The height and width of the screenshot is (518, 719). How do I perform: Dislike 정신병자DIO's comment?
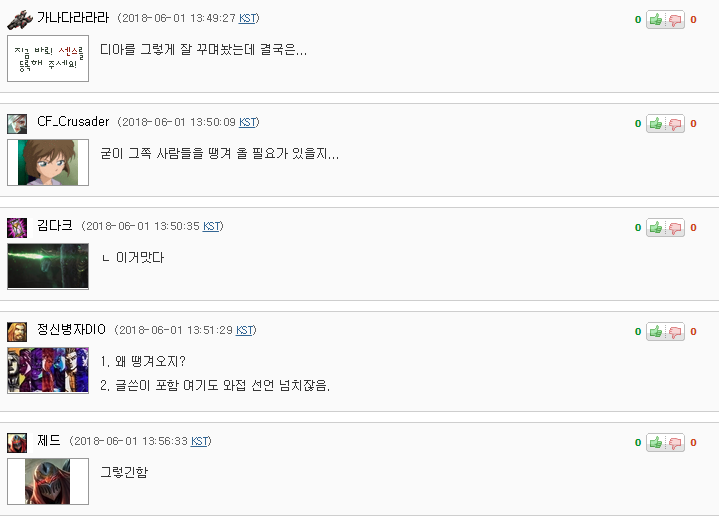click(675, 331)
